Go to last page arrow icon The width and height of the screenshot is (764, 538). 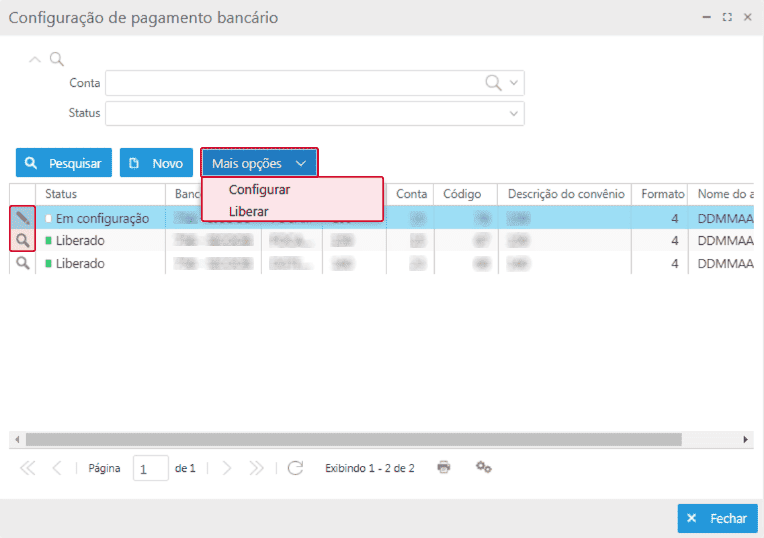point(257,468)
